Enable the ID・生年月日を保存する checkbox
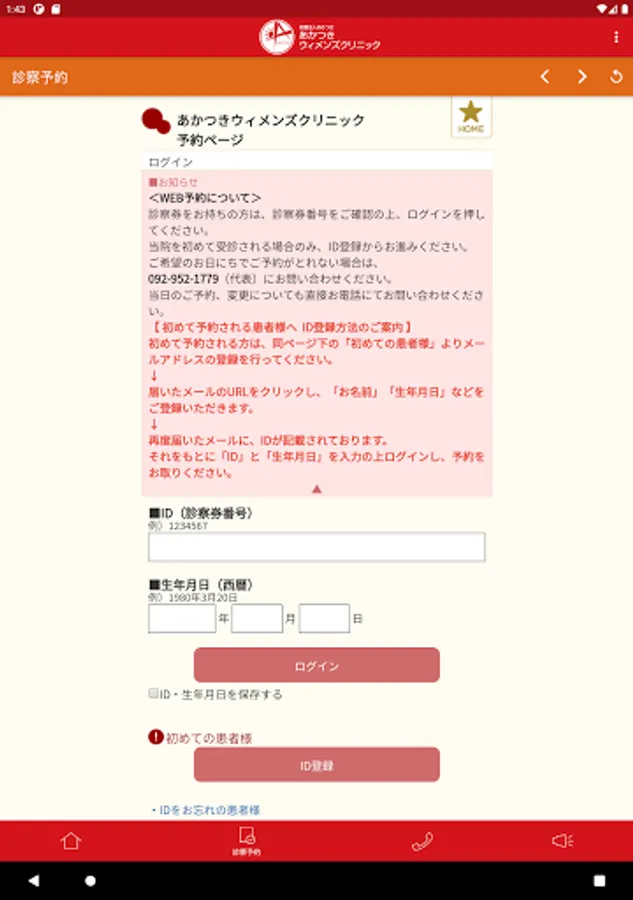The width and height of the screenshot is (633, 900). (153, 693)
